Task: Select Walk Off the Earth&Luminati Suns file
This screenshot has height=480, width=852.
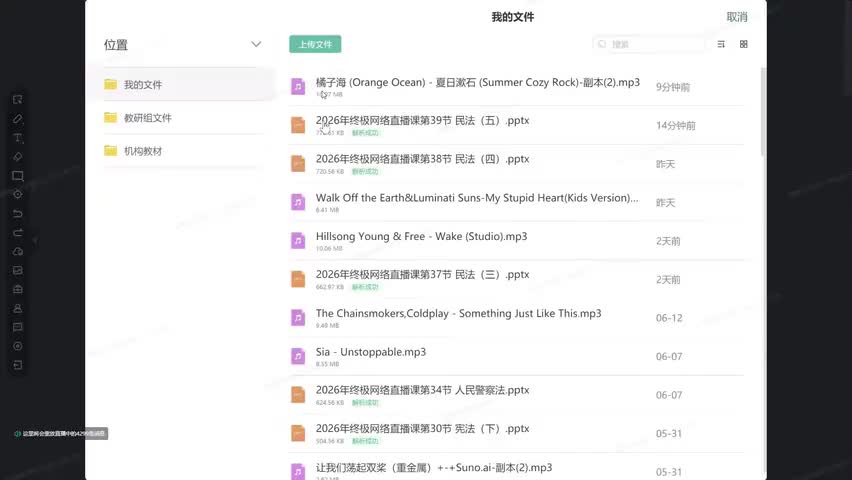Action: click(477, 198)
